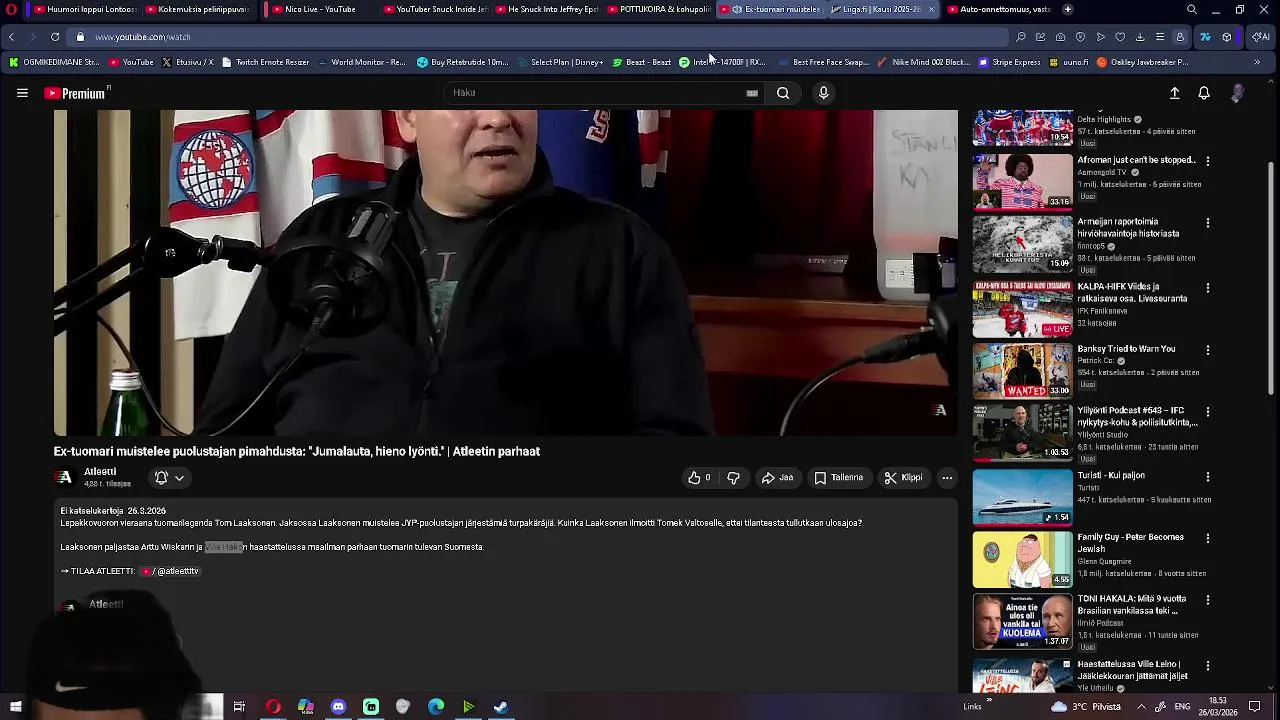The image size is (1280, 720).
Task: Share the video using Jaa
Action: 777,478
